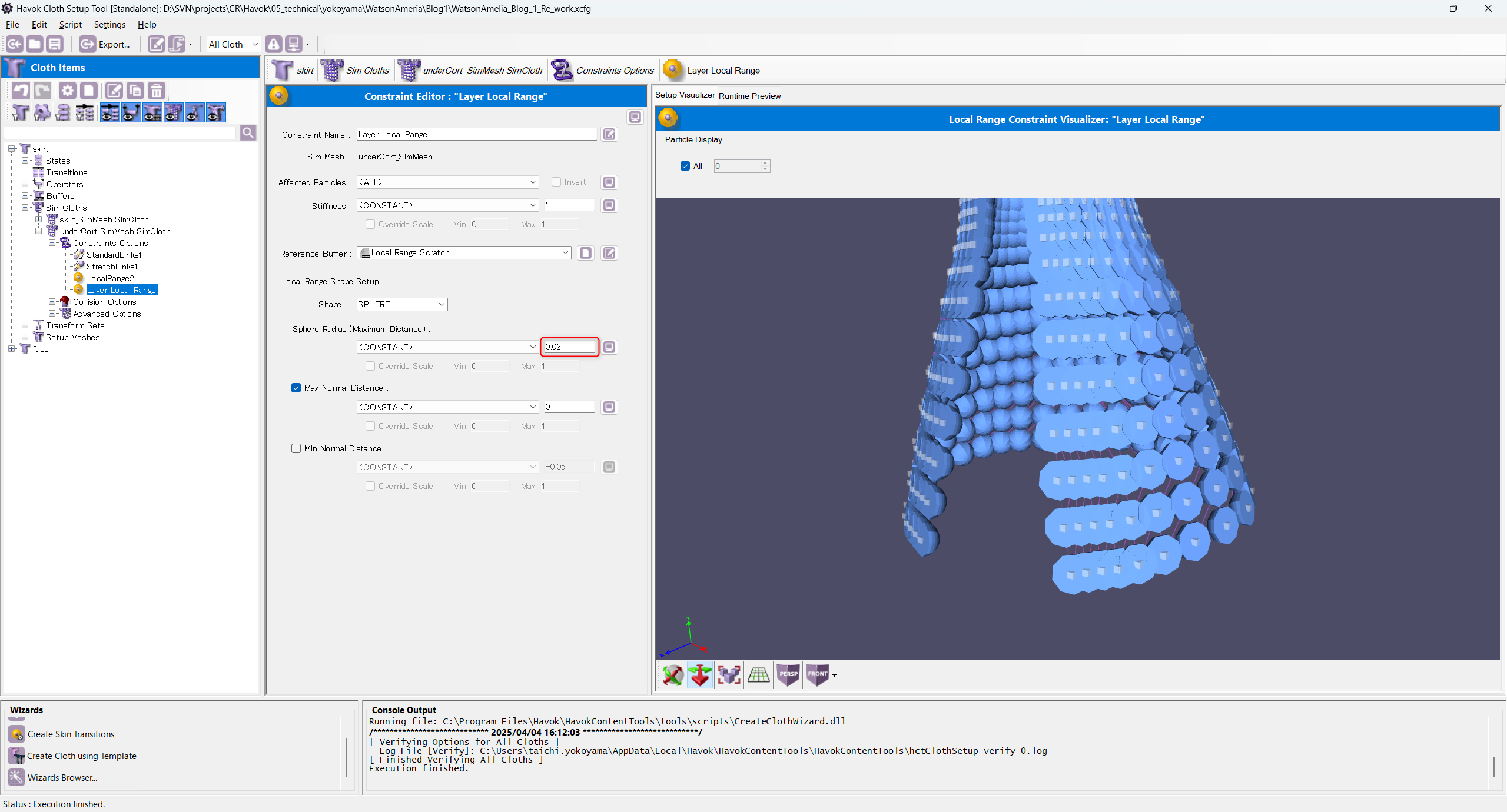Image resolution: width=1507 pixels, height=812 pixels.
Task: Click the edit pencil icon in main toolbar
Action: [x=156, y=44]
